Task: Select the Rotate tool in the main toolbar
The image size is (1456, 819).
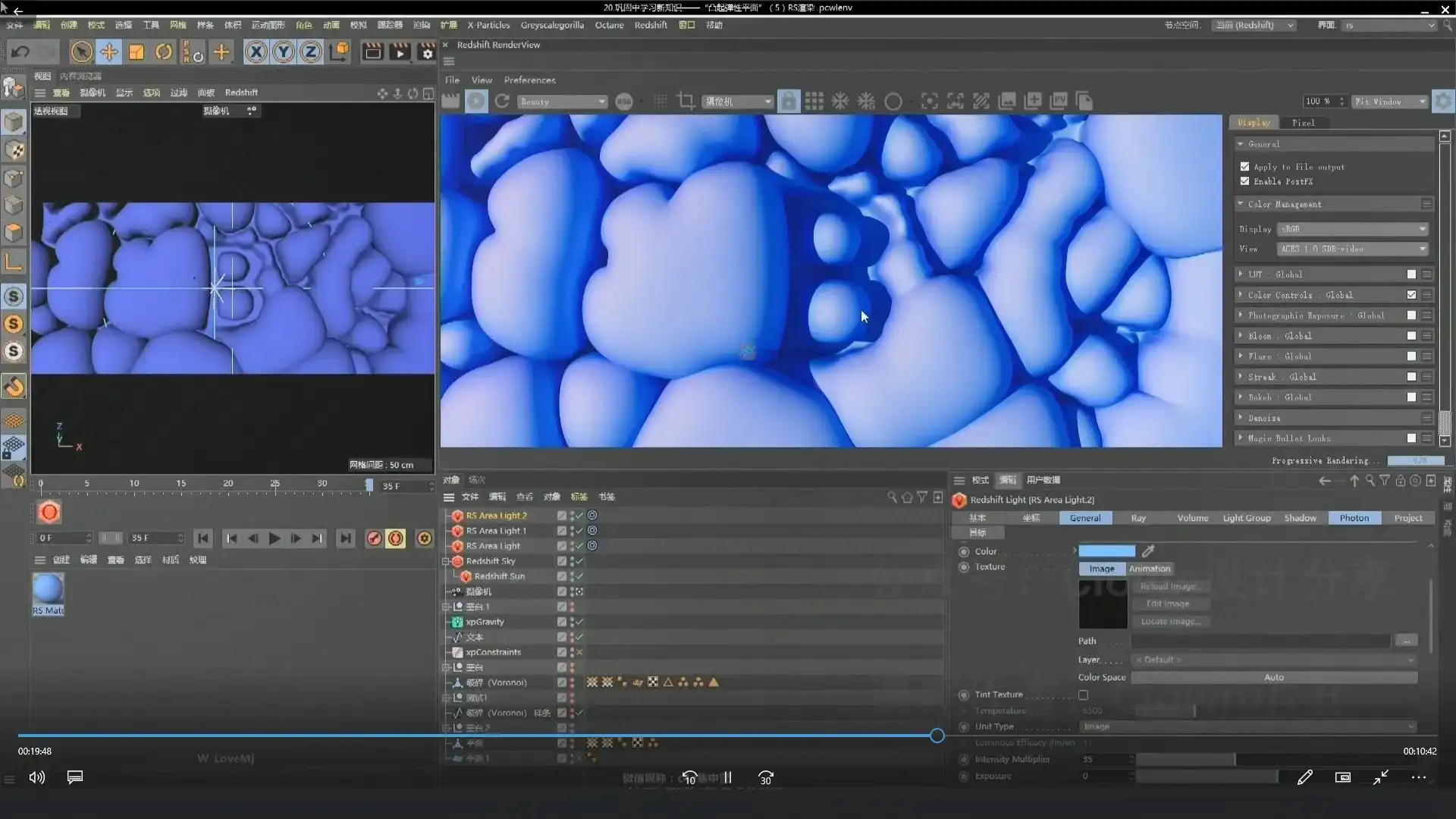Action: pyautogui.click(x=164, y=52)
